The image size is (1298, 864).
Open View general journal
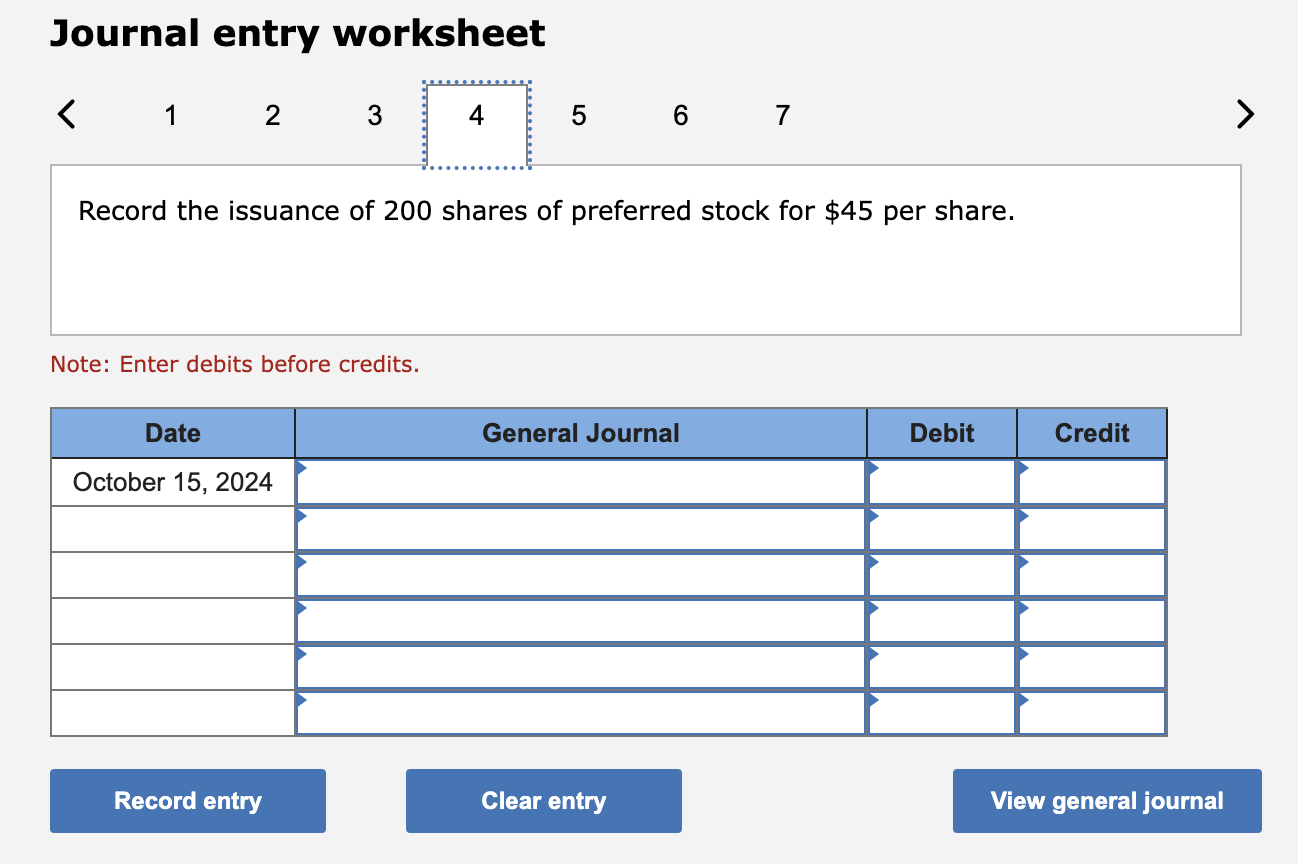coord(1106,800)
